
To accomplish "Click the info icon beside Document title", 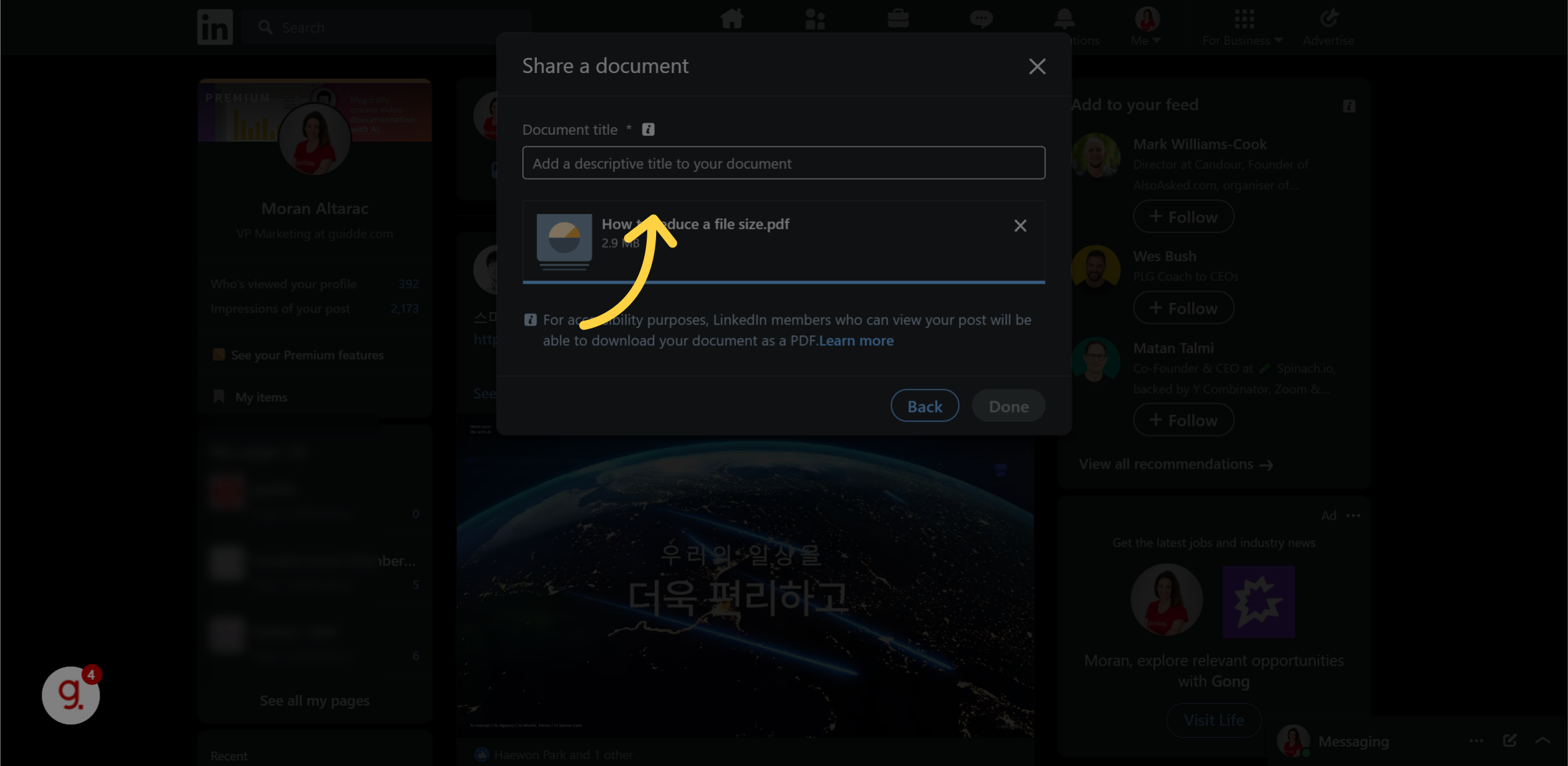I will coord(649,129).
